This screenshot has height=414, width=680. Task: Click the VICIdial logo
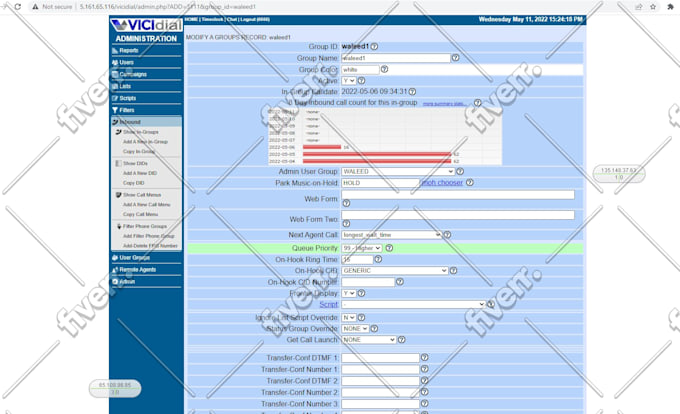click(147, 25)
